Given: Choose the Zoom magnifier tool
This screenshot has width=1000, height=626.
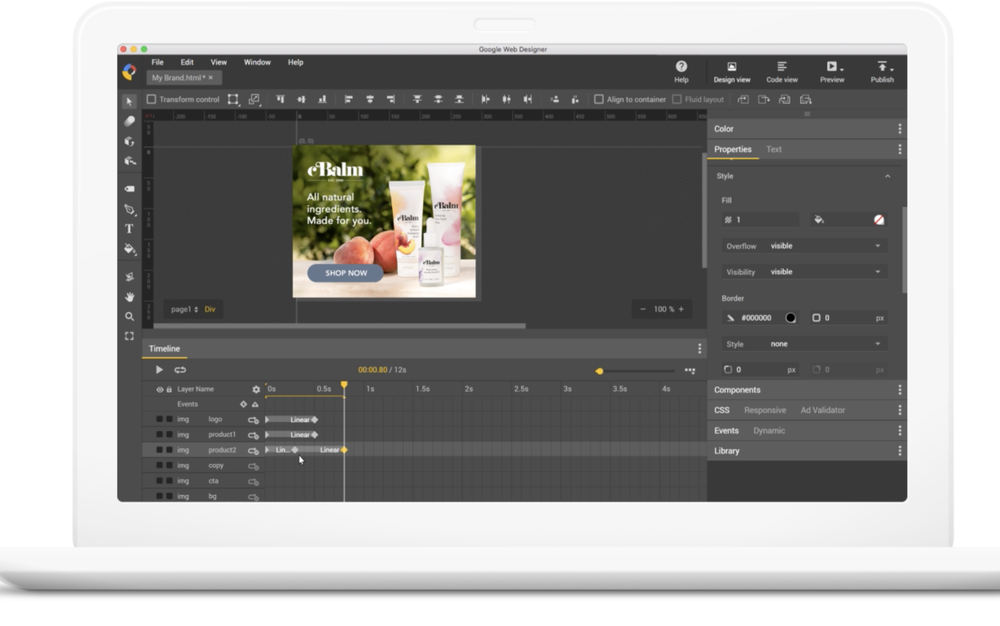Looking at the screenshot, I should coord(129,316).
